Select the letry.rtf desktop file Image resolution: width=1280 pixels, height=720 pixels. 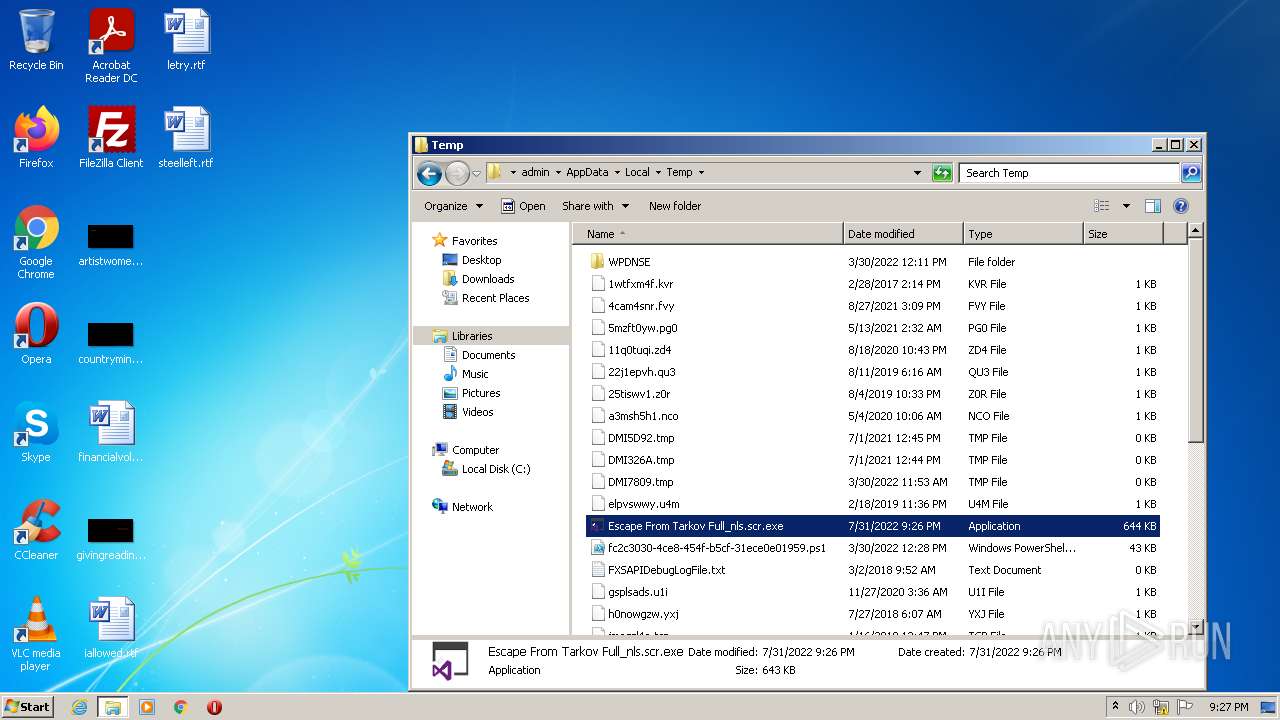[186, 40]
